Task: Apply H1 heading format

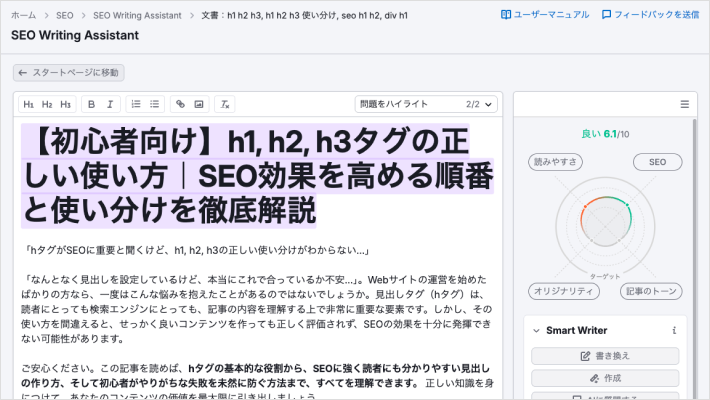Action: pos(28,104)
